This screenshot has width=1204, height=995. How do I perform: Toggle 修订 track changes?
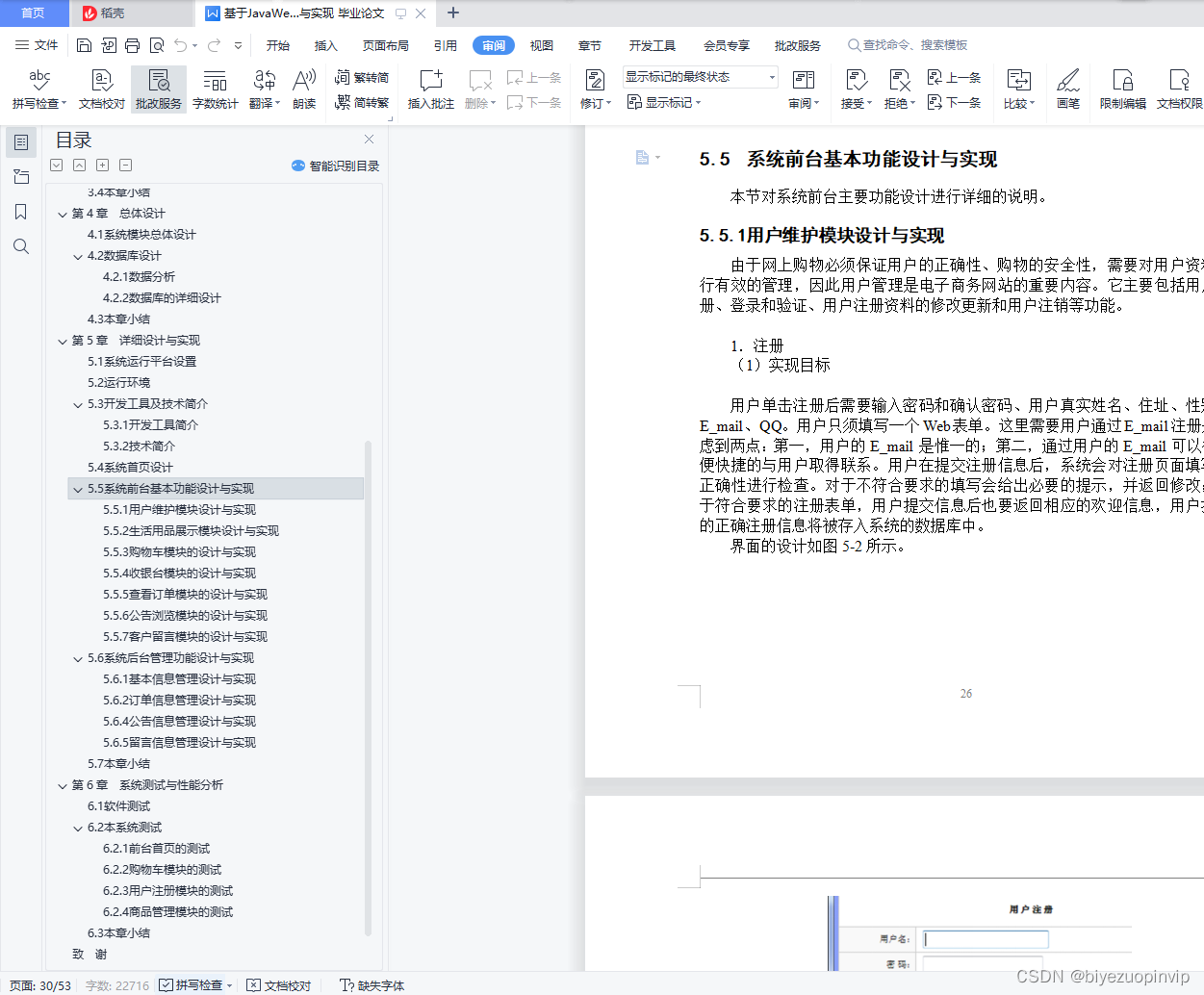pos(595,89)
